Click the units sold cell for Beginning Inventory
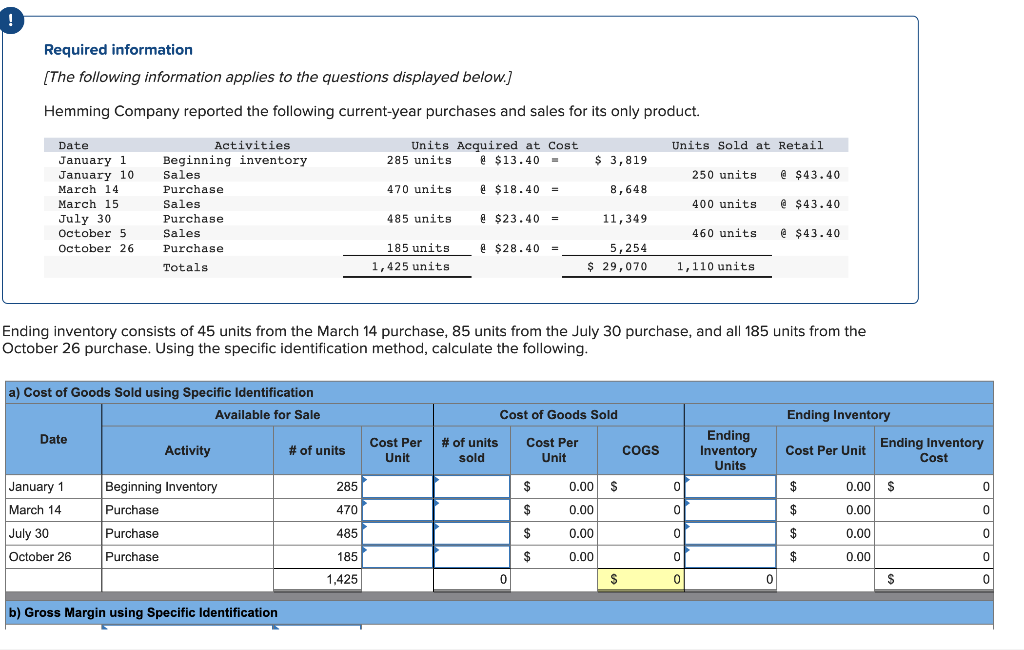Viewport: 1024px width, 650px height. [471, 487]
